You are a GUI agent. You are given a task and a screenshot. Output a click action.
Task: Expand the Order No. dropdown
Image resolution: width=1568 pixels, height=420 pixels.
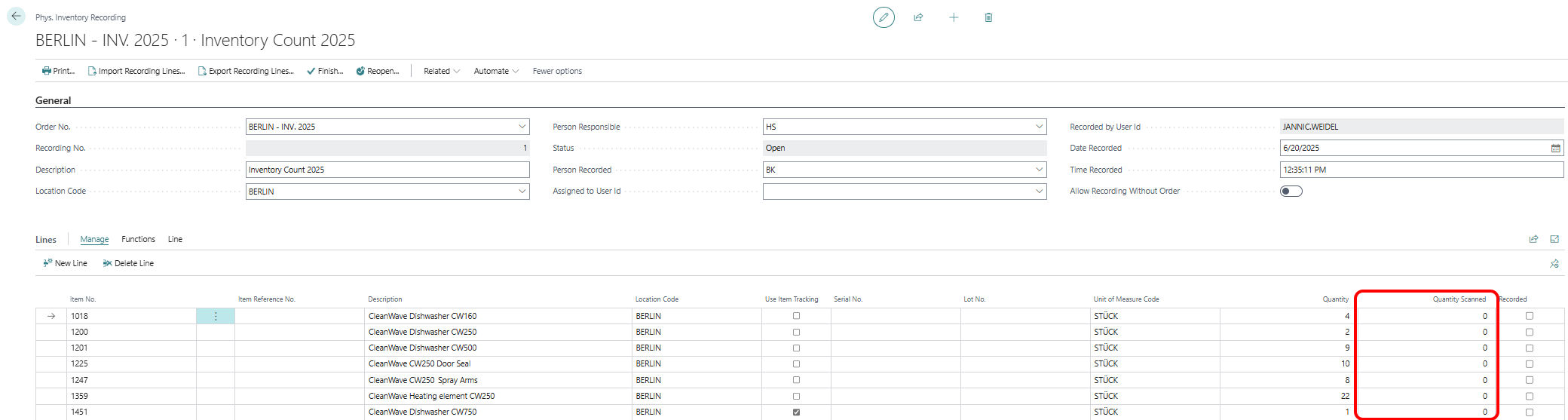coord(522,127)
